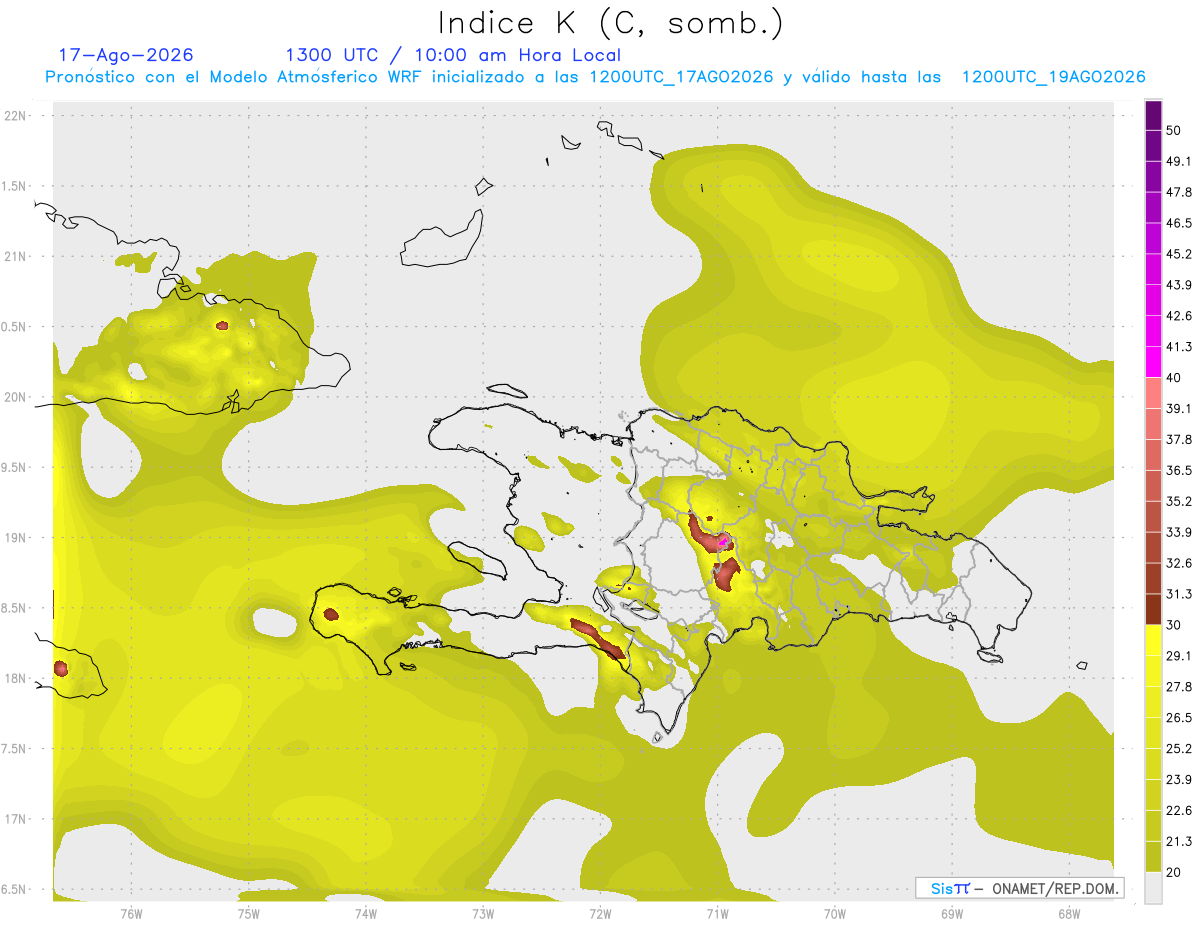Click the "43.9" color scale value
Viewport: 1200px width, 927px height.
point(1179,285)
